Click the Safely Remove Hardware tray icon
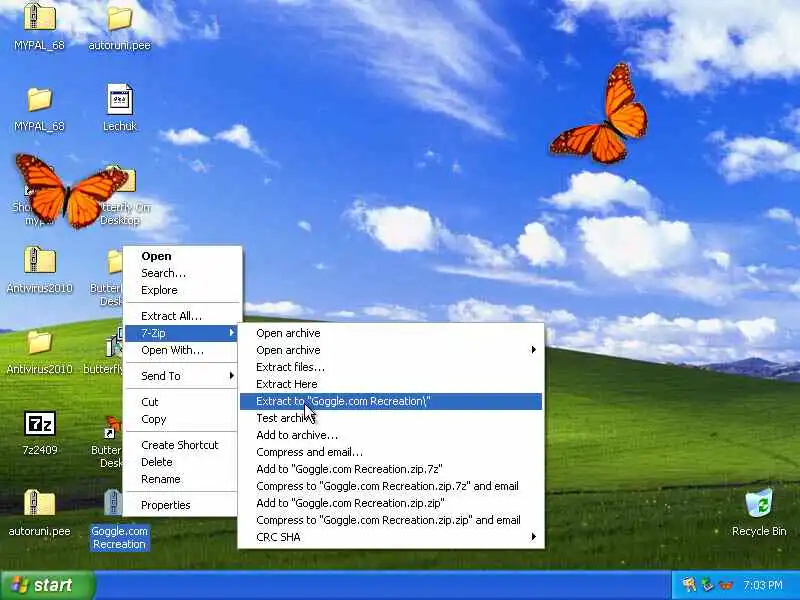 coord(707,584)
